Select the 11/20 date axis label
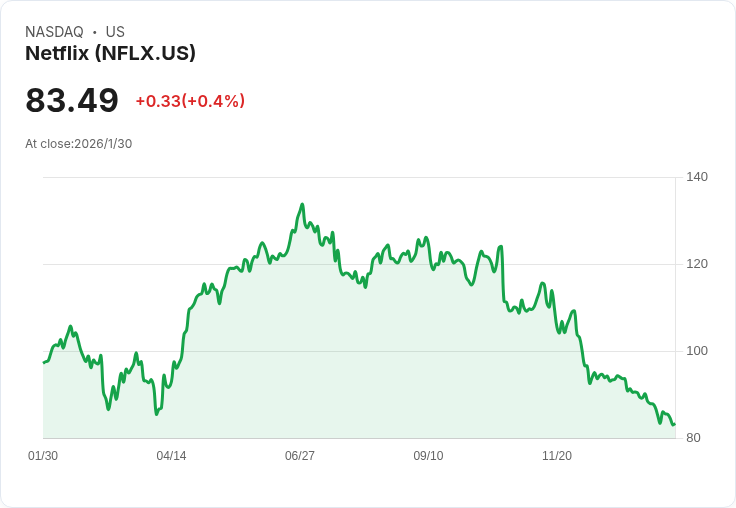Image resolution: width=736 pixels, height=508 pixels. (557, 455)
